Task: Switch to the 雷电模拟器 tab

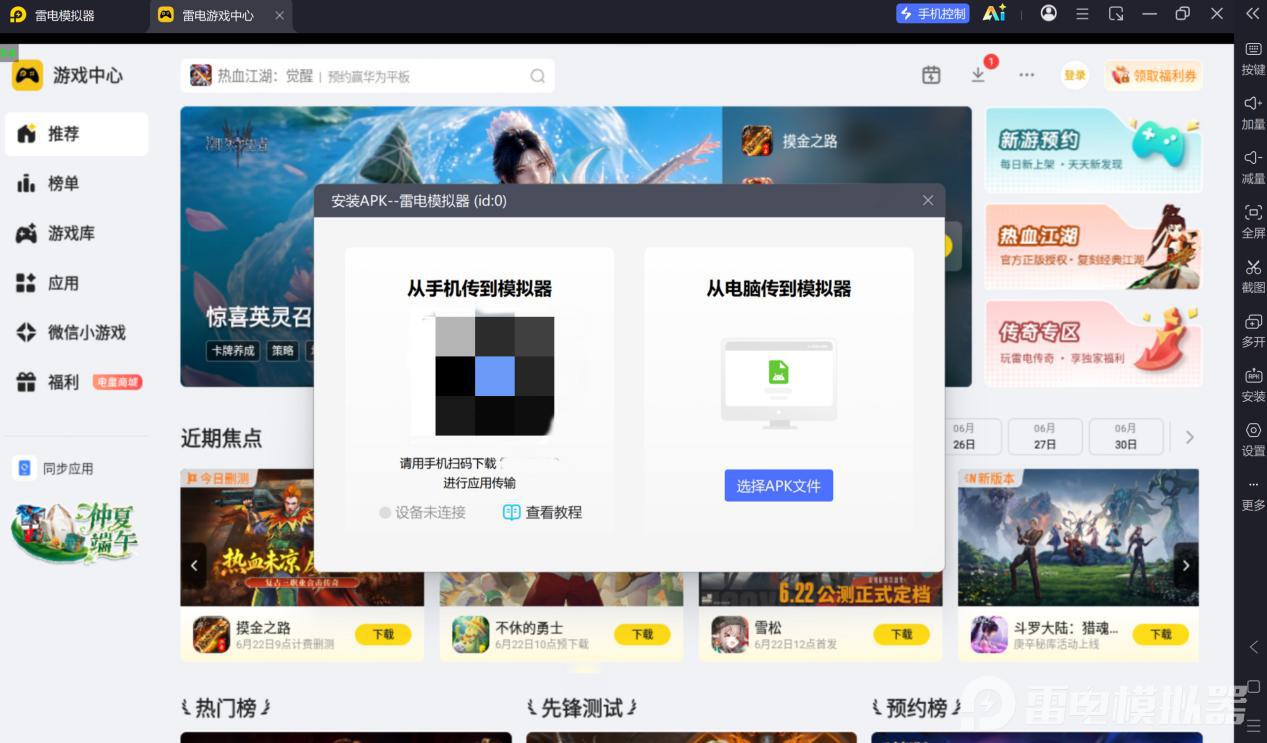Action: pos(65,15)
